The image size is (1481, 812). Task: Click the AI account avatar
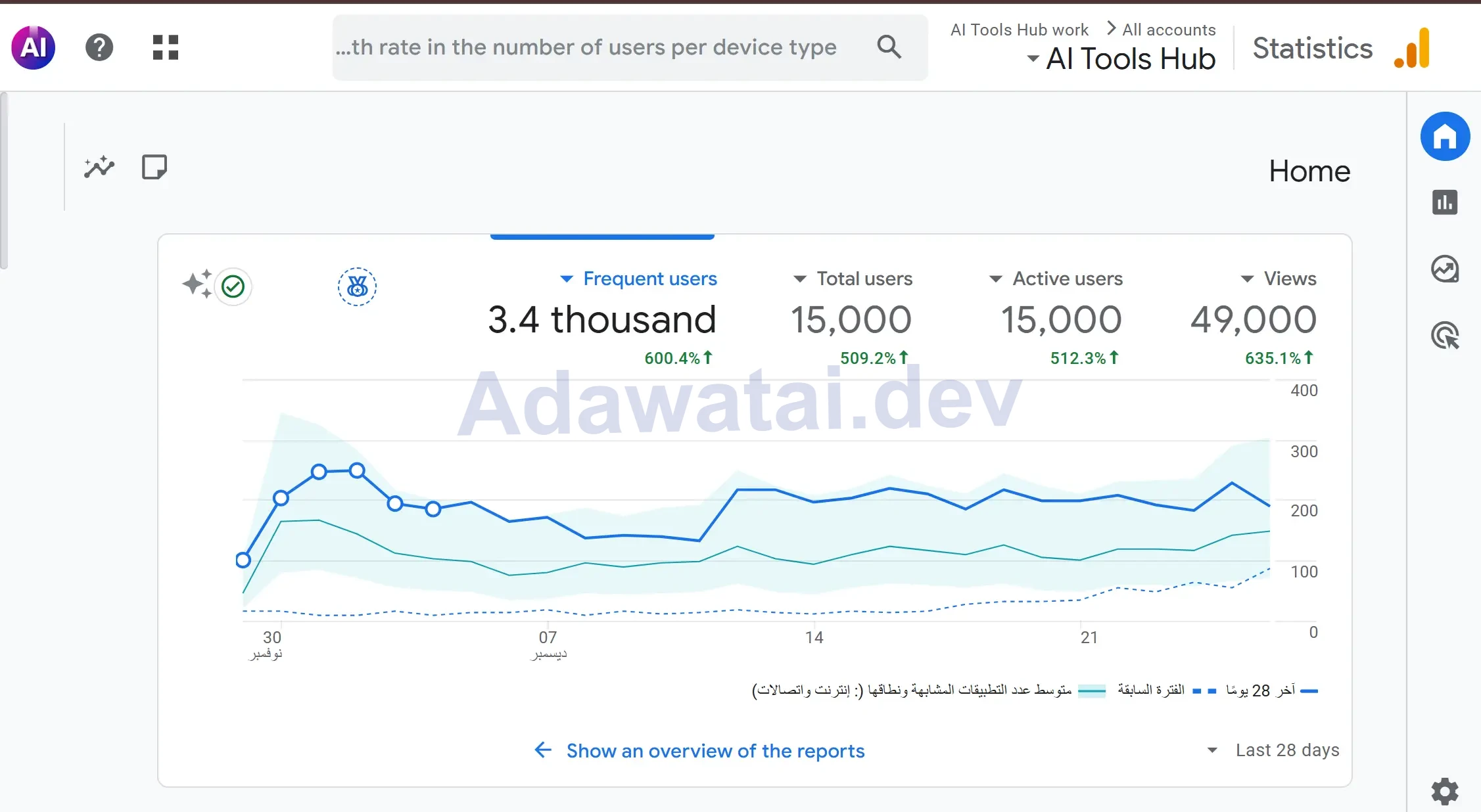pyautogui.click(x=34, y=47)
